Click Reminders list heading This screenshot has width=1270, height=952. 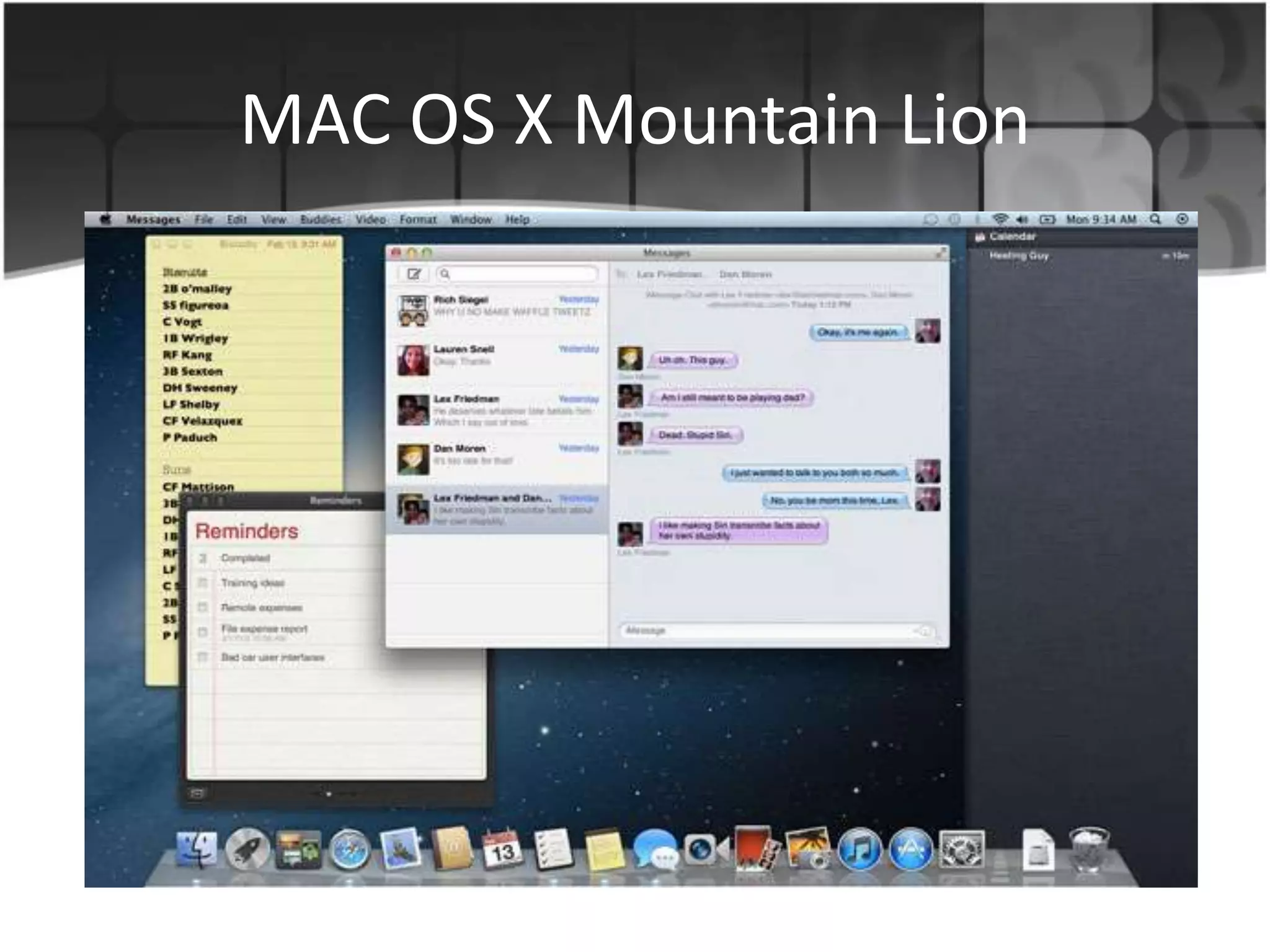coord(247,531)
